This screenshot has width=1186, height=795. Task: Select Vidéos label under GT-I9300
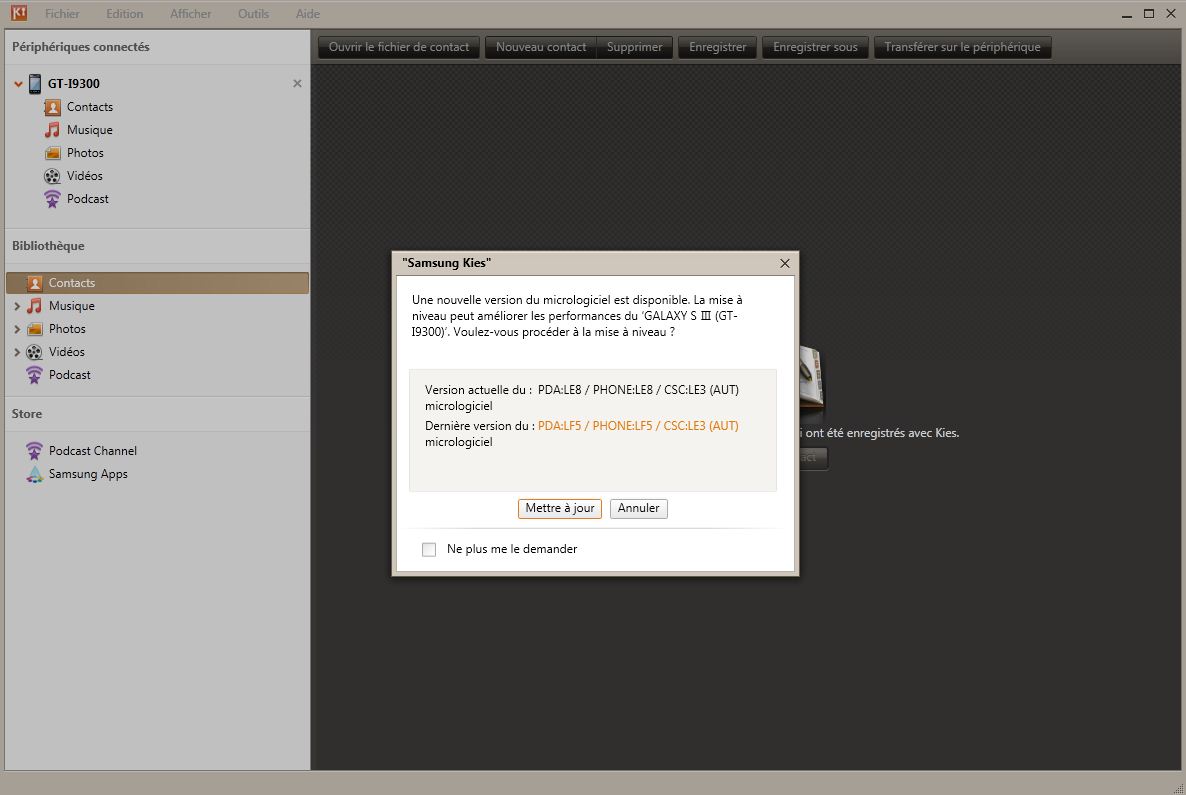point(85,176)
